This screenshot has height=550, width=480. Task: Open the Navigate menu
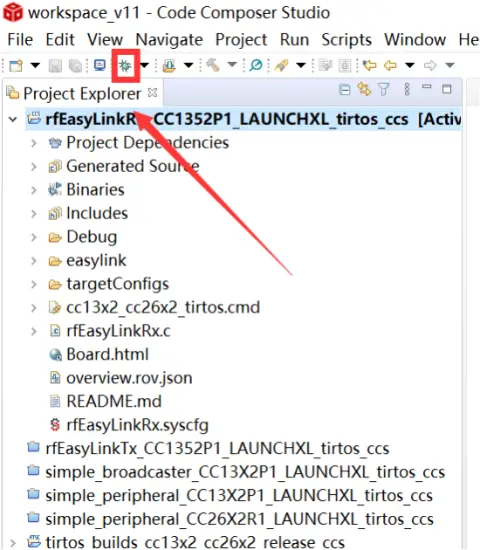tap(169, 39)
